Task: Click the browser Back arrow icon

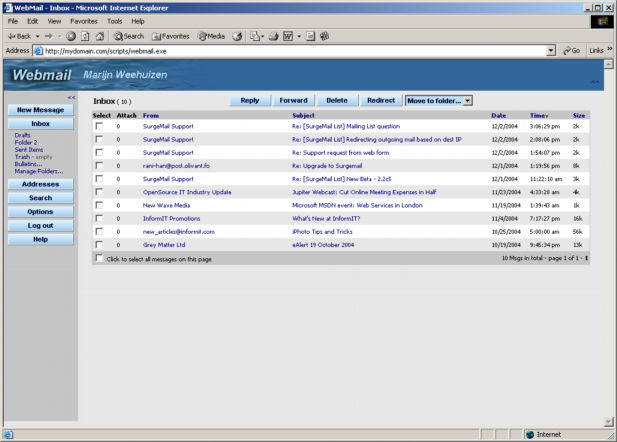Action: coord(10,36)
